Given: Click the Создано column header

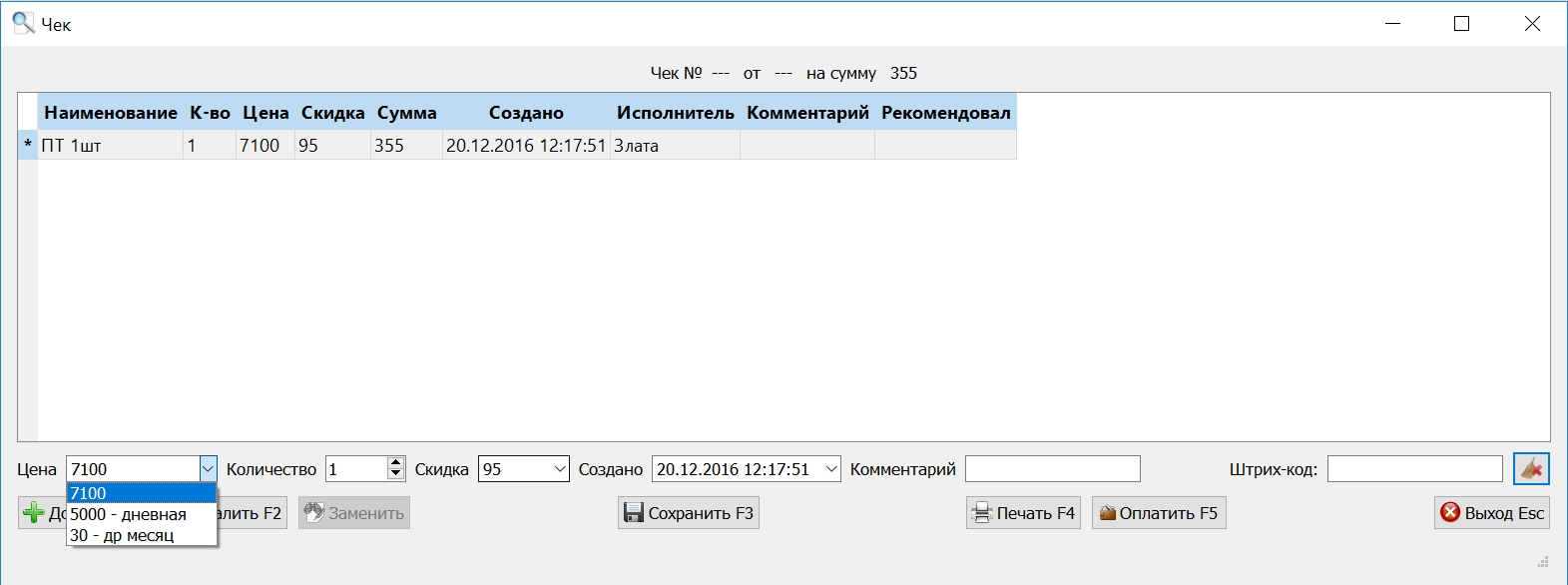Looking at the screenshot, I should [x=526, y=113].
